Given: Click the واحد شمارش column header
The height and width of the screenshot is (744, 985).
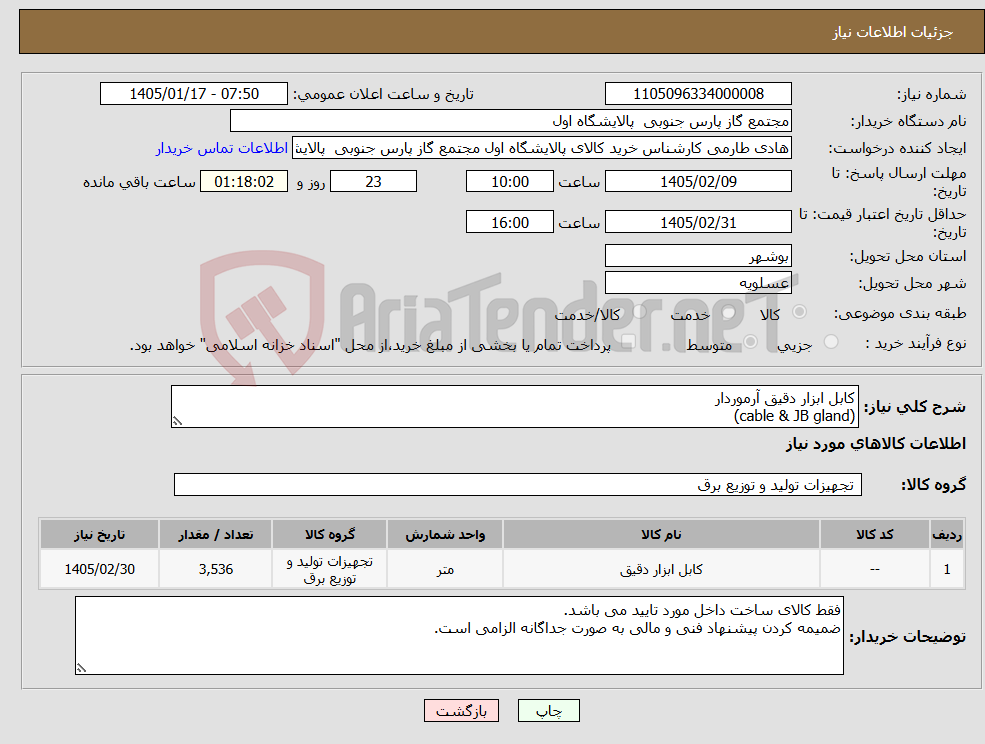Looking at the screenshot, I should 445,535.
